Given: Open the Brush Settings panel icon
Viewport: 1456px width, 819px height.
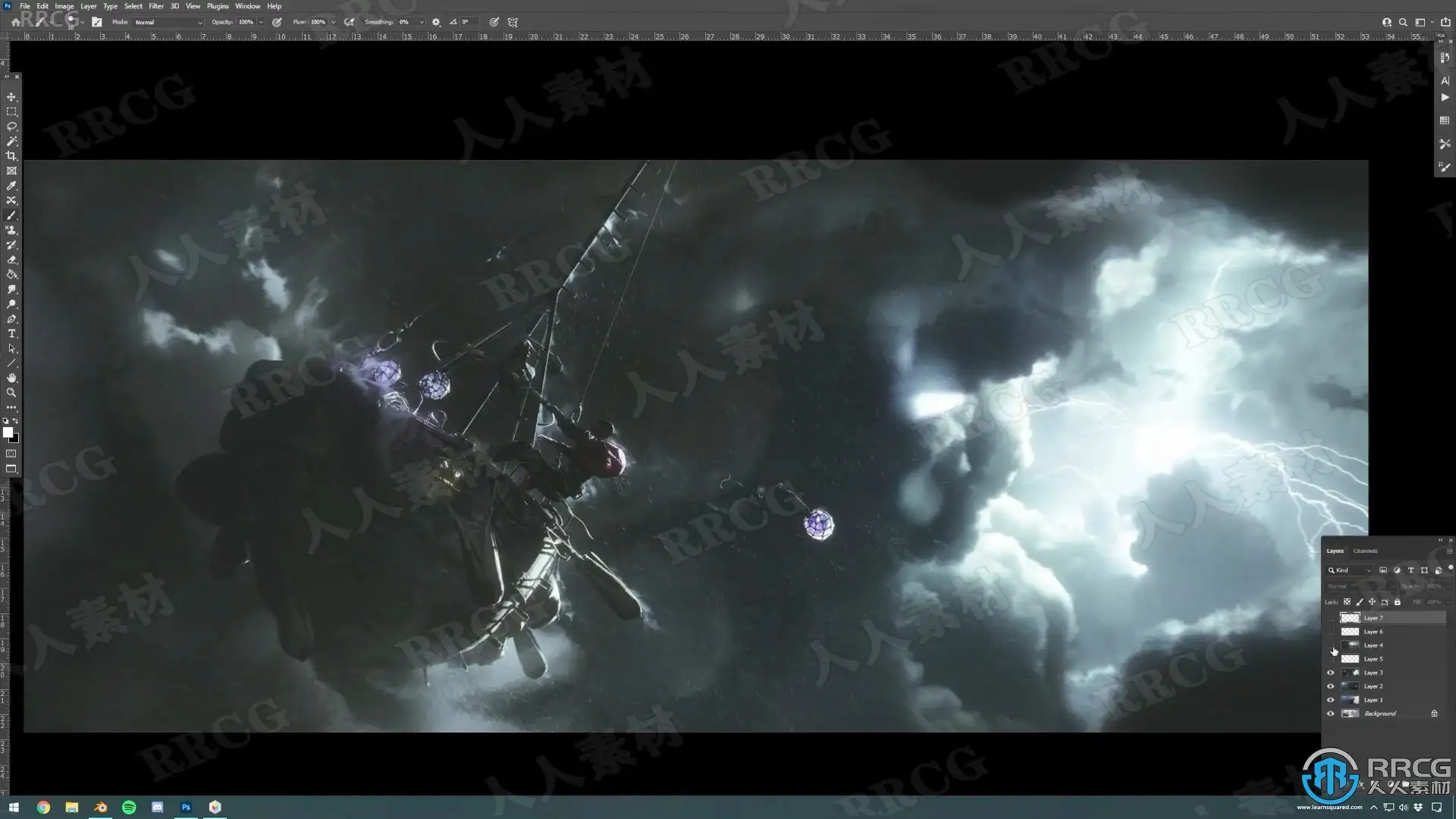Looking at the screenshot, I should [x=1445, y=167].
